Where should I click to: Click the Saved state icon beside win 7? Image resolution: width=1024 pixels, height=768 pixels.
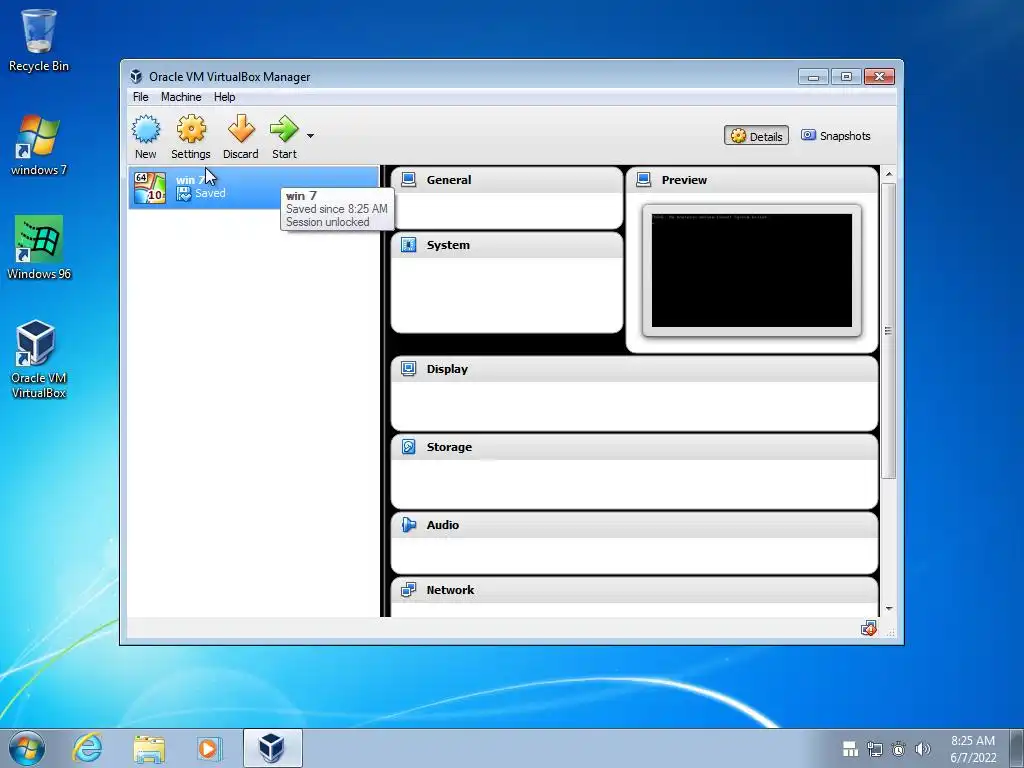tap(184, 194)
